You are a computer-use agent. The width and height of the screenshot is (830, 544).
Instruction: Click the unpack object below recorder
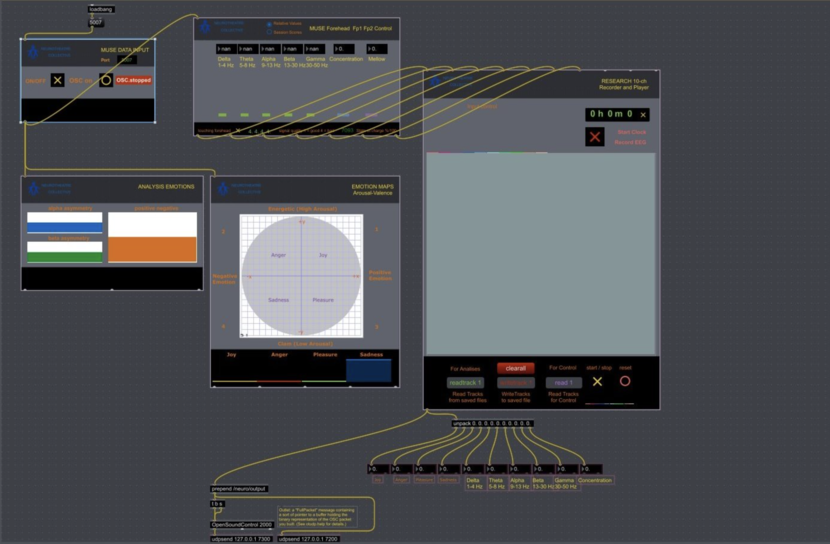coord(491,423)
